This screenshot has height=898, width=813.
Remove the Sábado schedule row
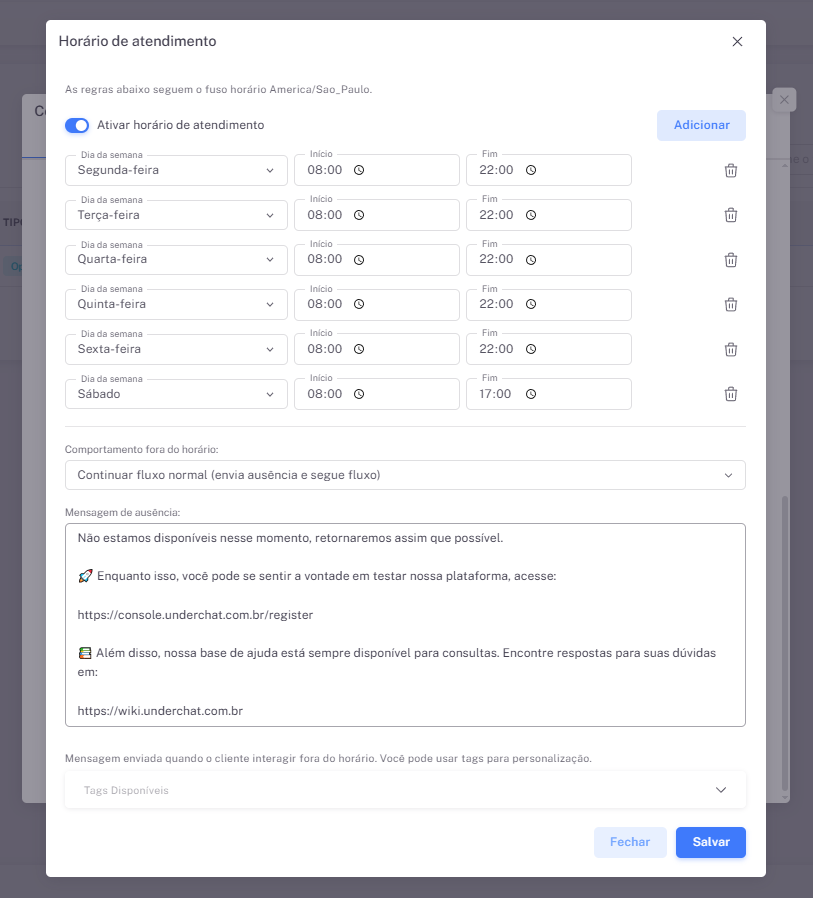tap(730, 394)
